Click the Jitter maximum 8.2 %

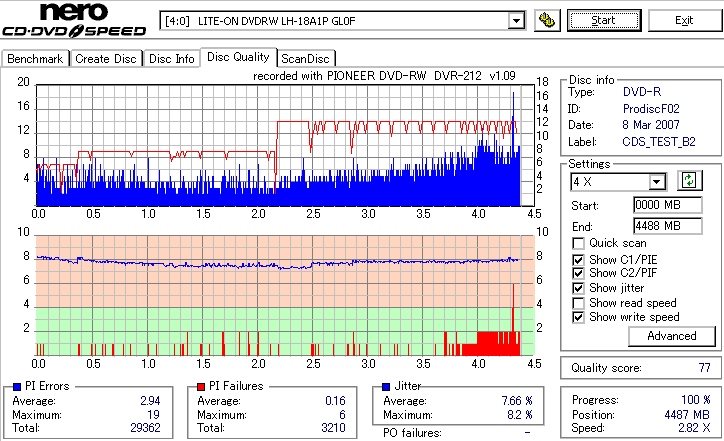(520, 415)
